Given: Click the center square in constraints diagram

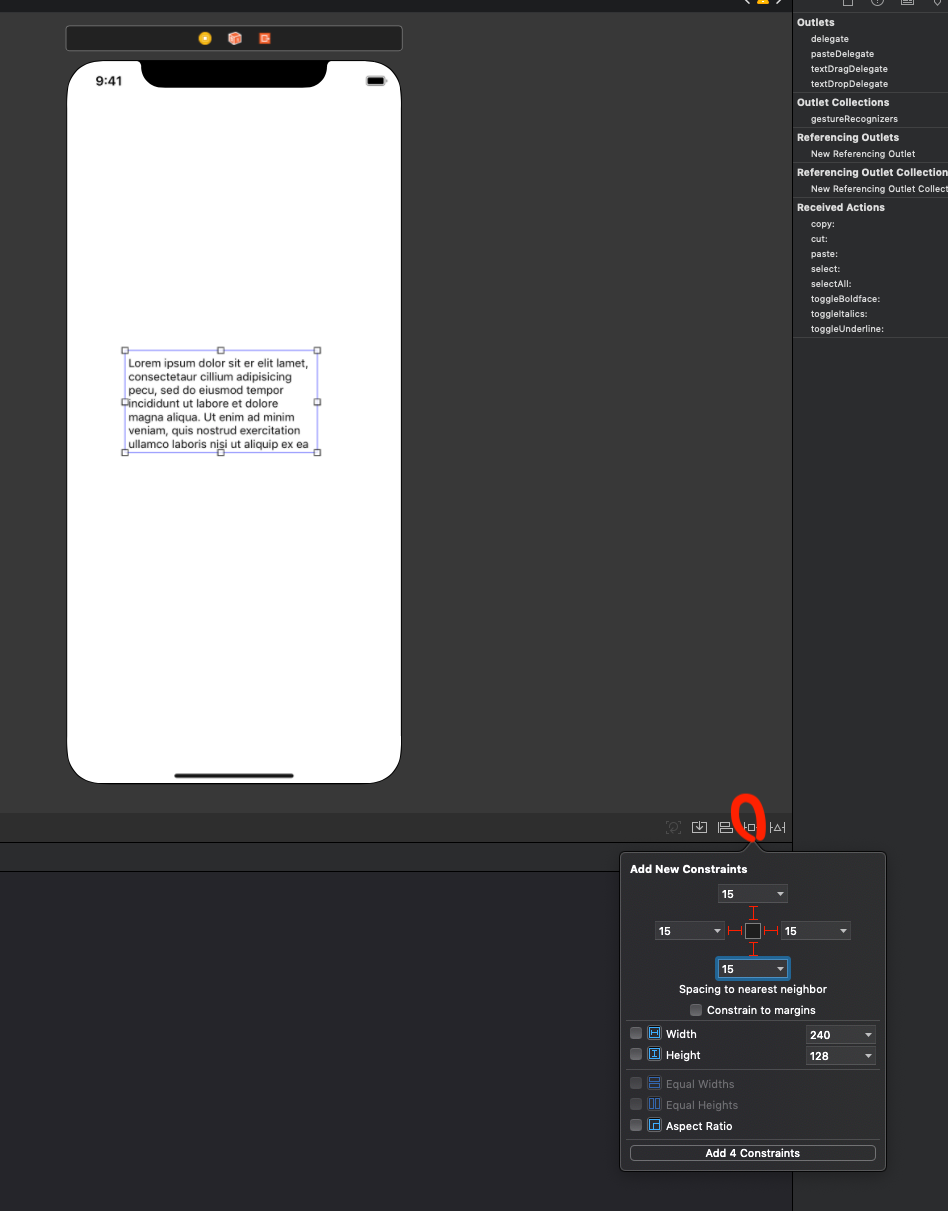Looking at the screenshot, I should tap(753, 931).
